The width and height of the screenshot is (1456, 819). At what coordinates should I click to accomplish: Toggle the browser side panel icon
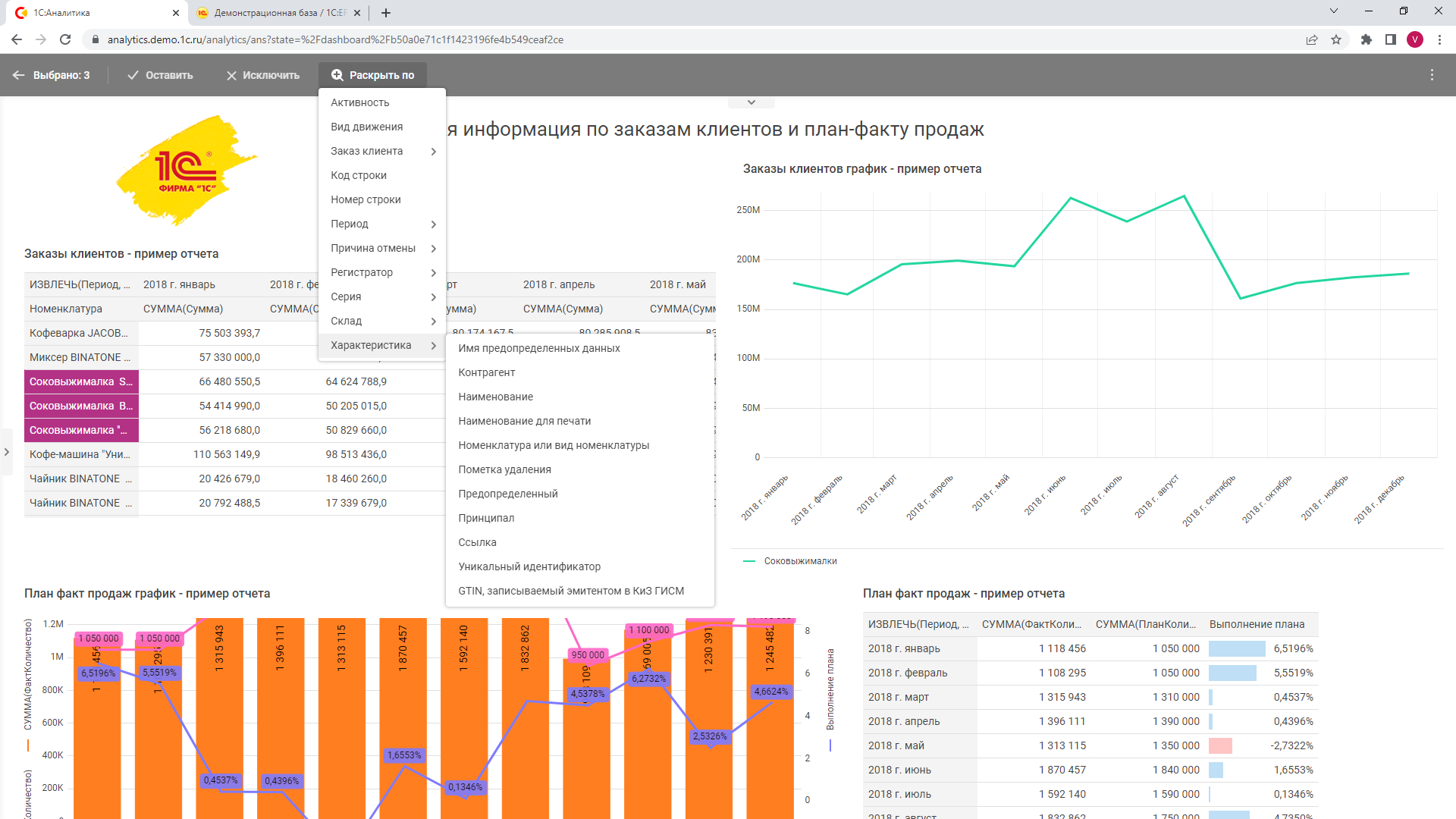pos(1391,39)
